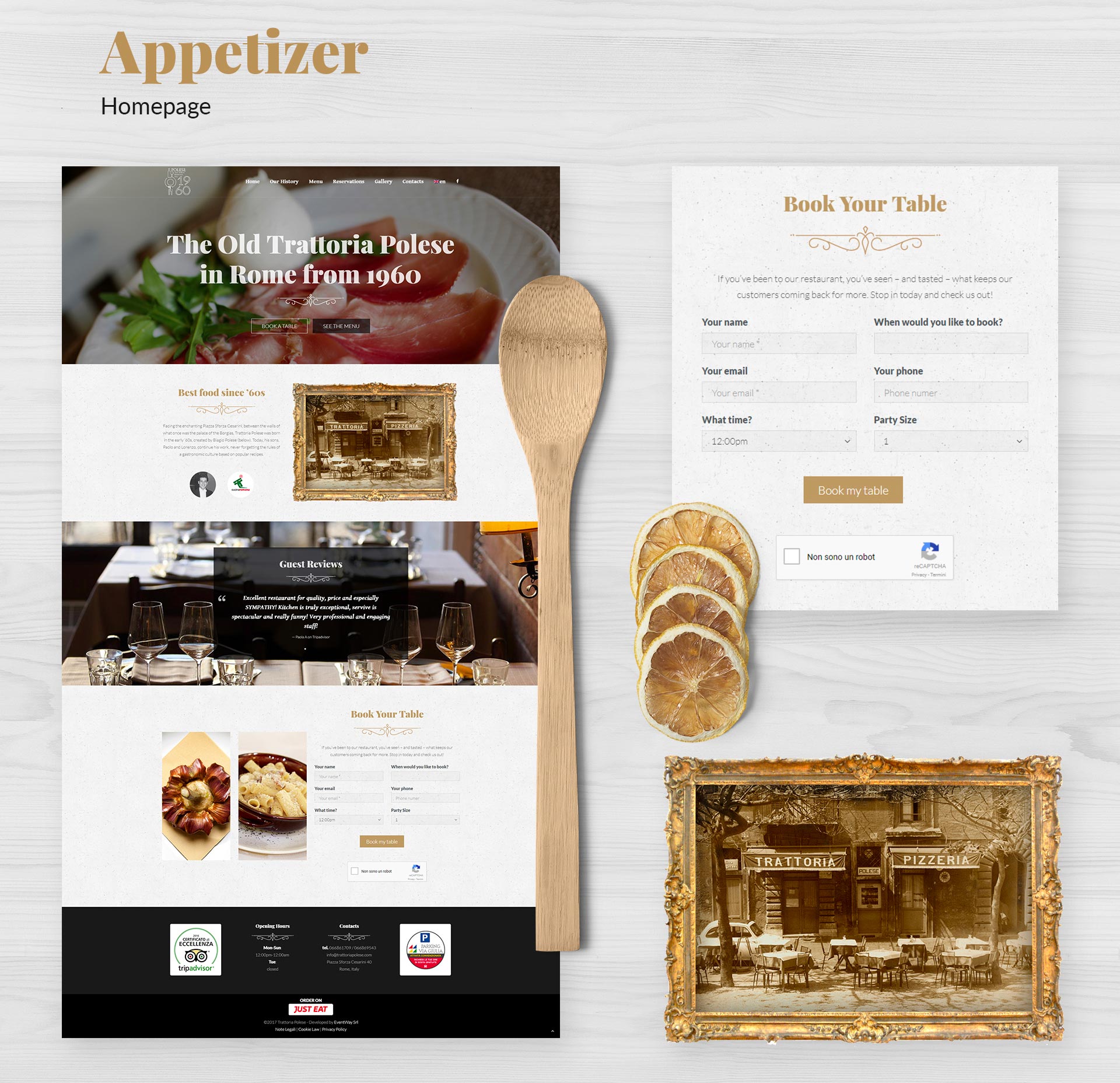Viewport: 1120px width, 1083px height.
Task: Click the Your name input field
Action: click(779, 344)
